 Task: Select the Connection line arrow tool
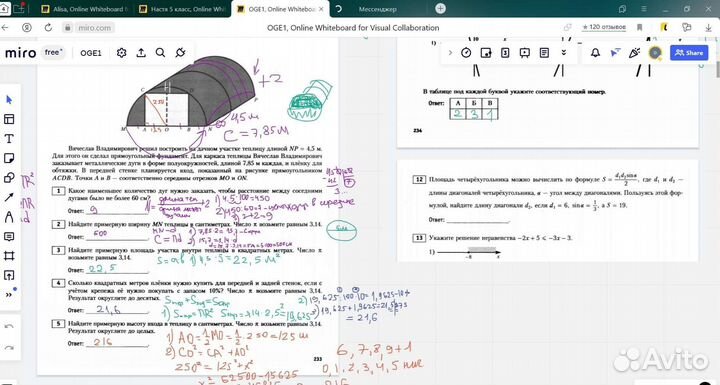9,198
